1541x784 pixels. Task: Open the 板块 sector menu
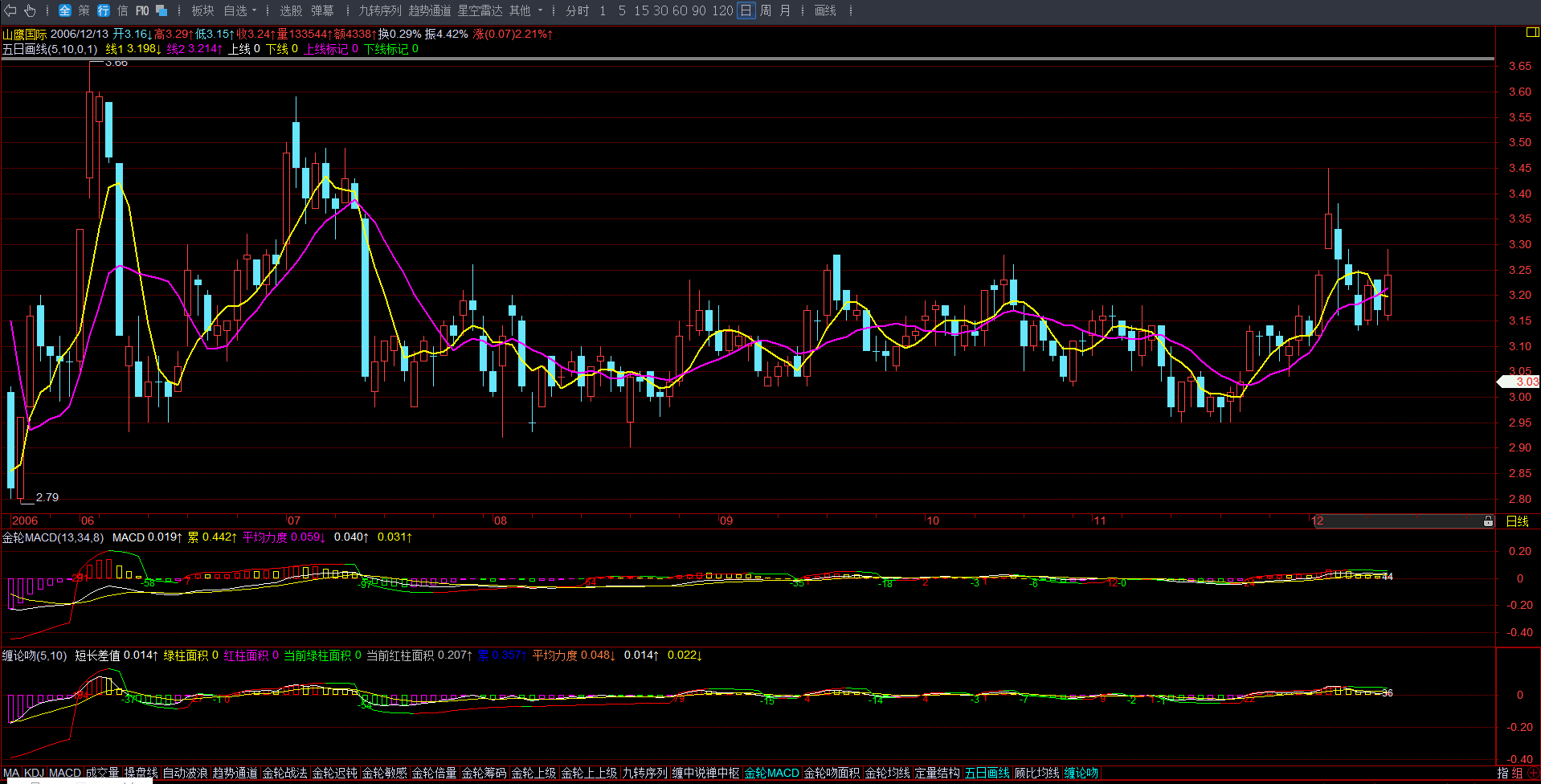pos(202,10)
